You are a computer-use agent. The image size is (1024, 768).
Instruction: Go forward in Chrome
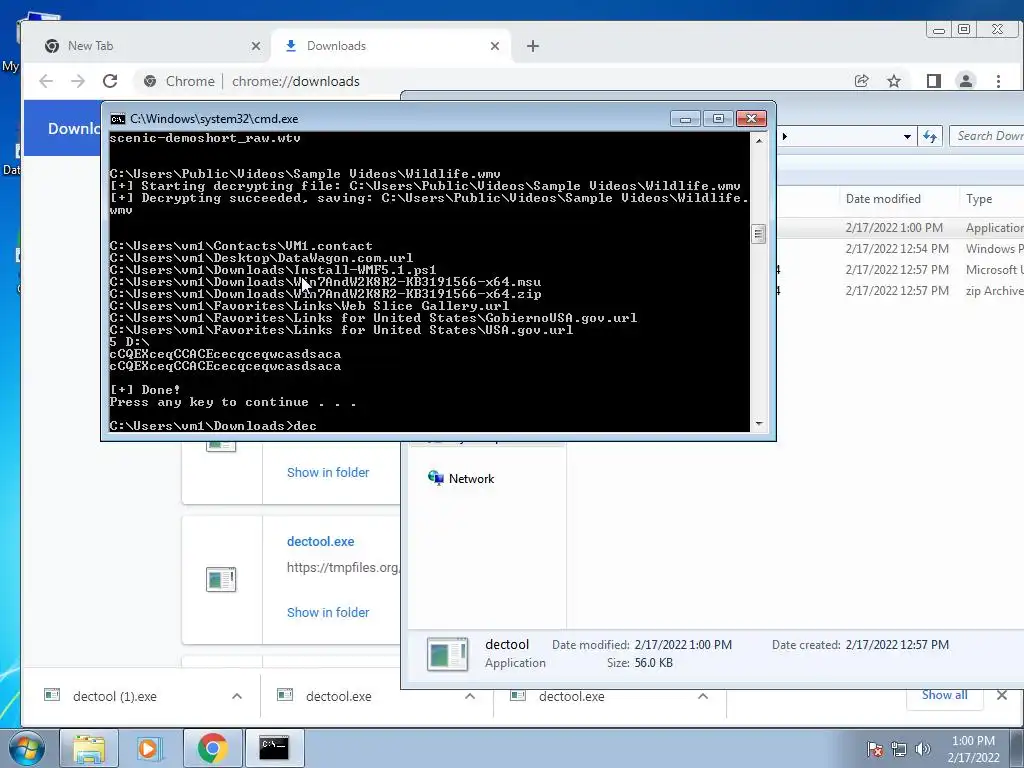78,81
